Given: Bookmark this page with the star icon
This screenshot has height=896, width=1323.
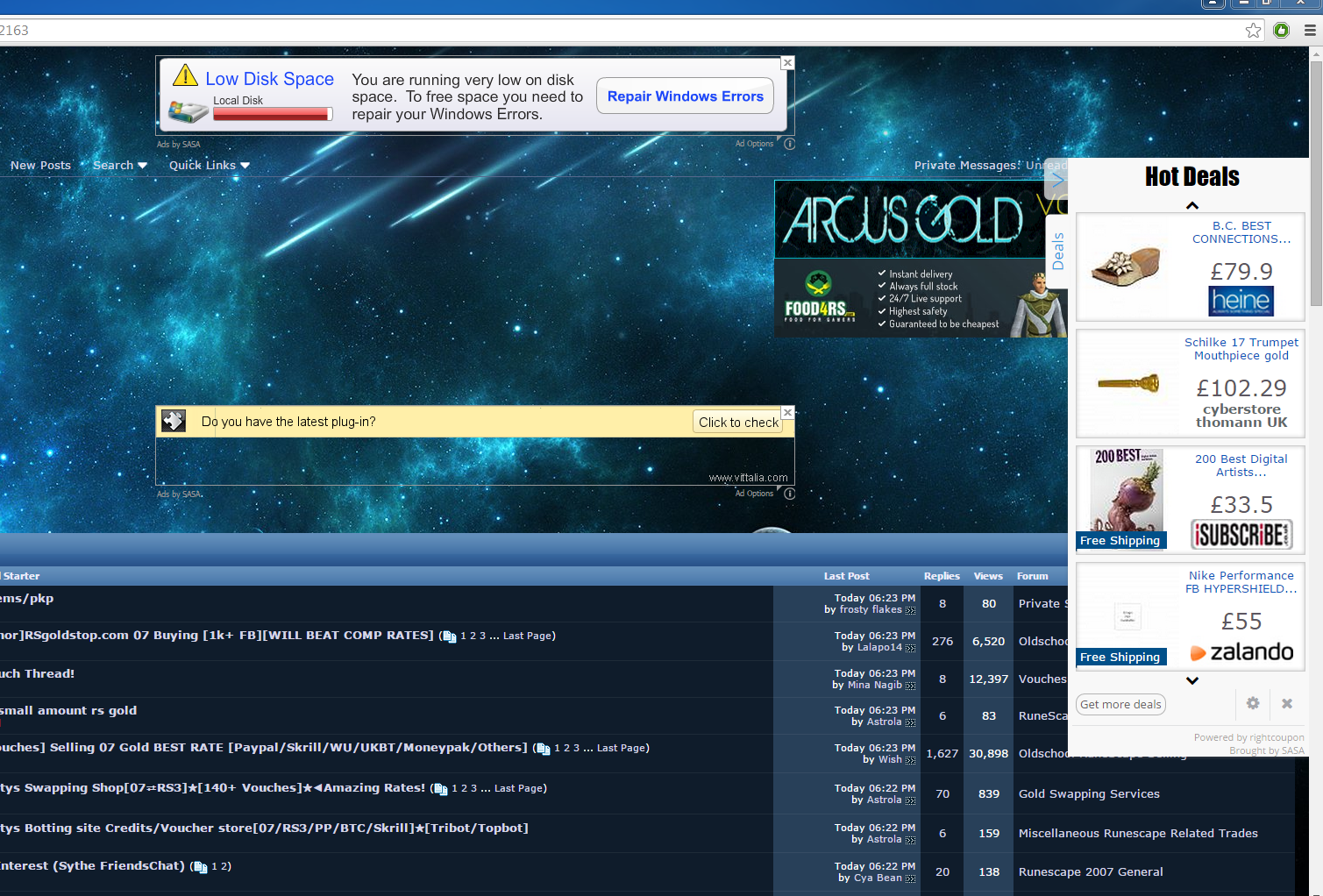Looking at the screenshot, I should coord(1254,31).
